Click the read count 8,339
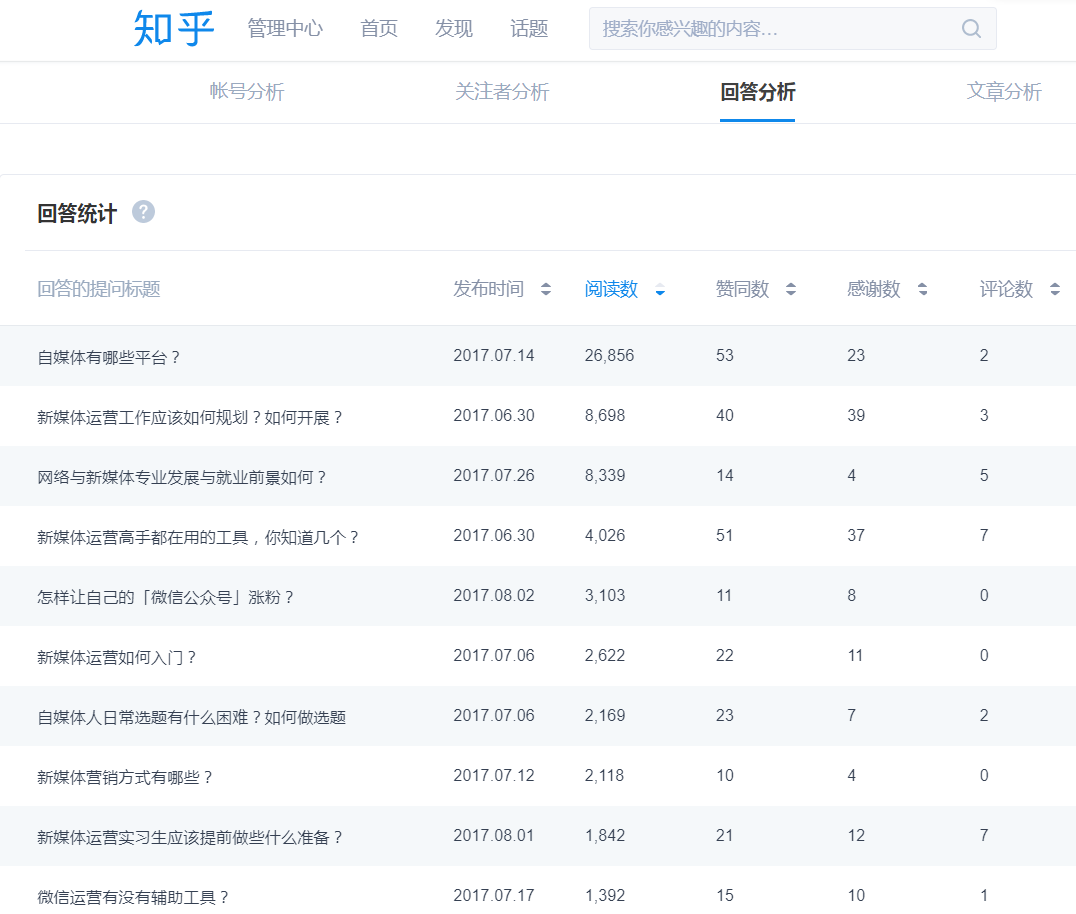Viewport: 1076px width, 914px height. (x=605, y=476)
